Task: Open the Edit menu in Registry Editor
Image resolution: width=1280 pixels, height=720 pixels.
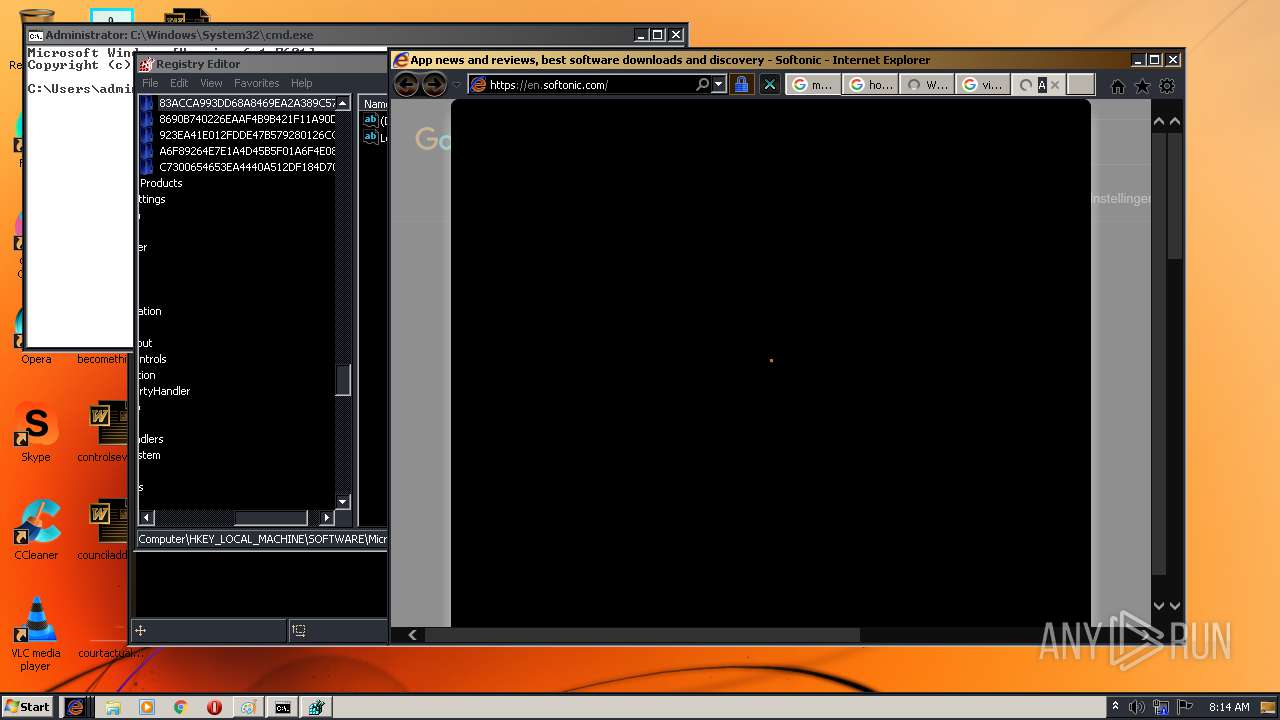Action: (x=179, y=83)
